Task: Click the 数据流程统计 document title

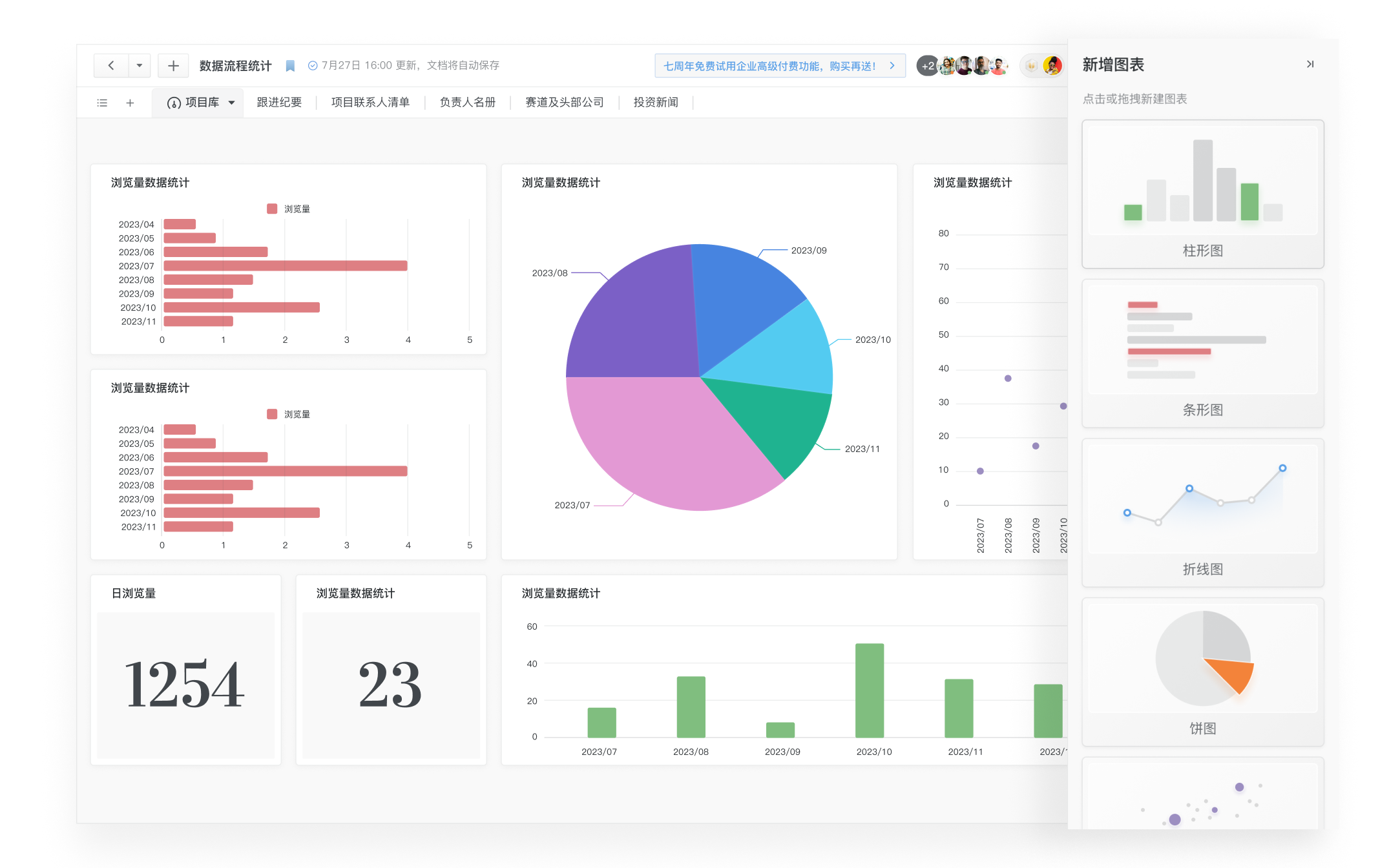Action: coord(235,66)
